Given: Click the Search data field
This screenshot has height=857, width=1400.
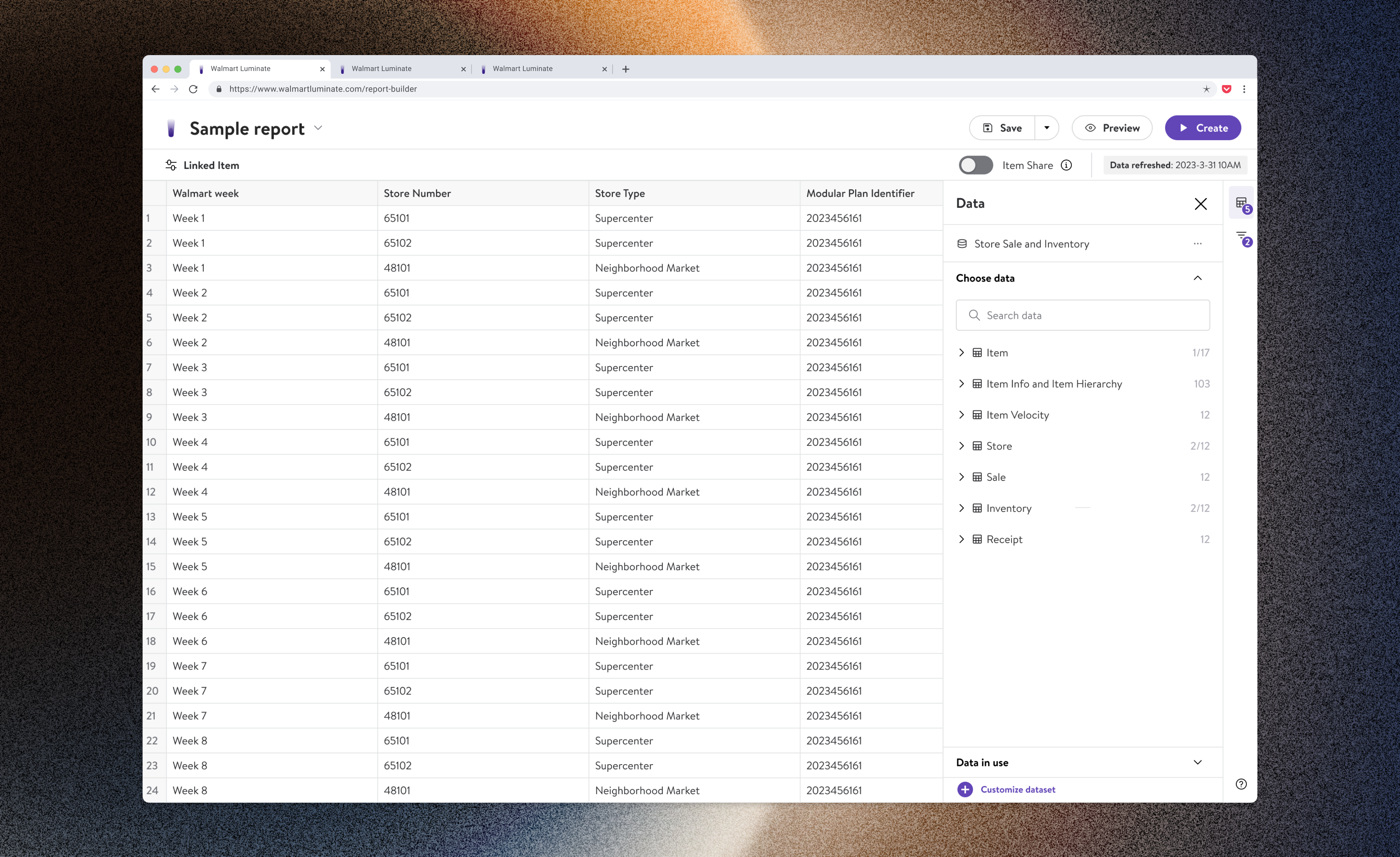Looking at the screenshot, I should click(1082, 315).
